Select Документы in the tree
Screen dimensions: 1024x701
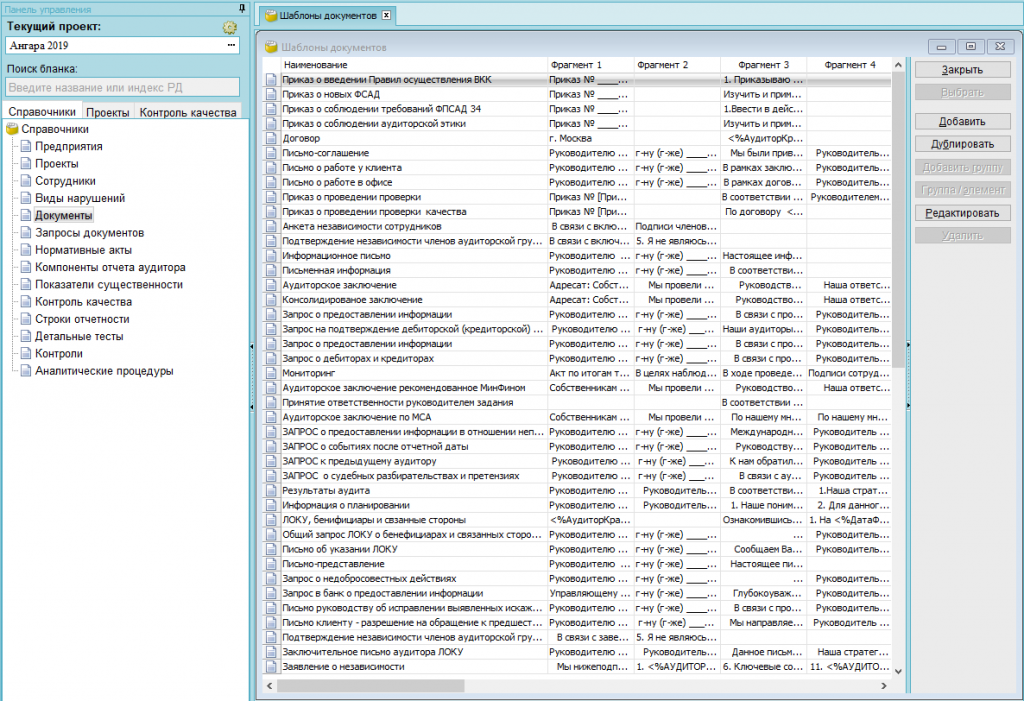pyautogui.click(x=63, y=216)
